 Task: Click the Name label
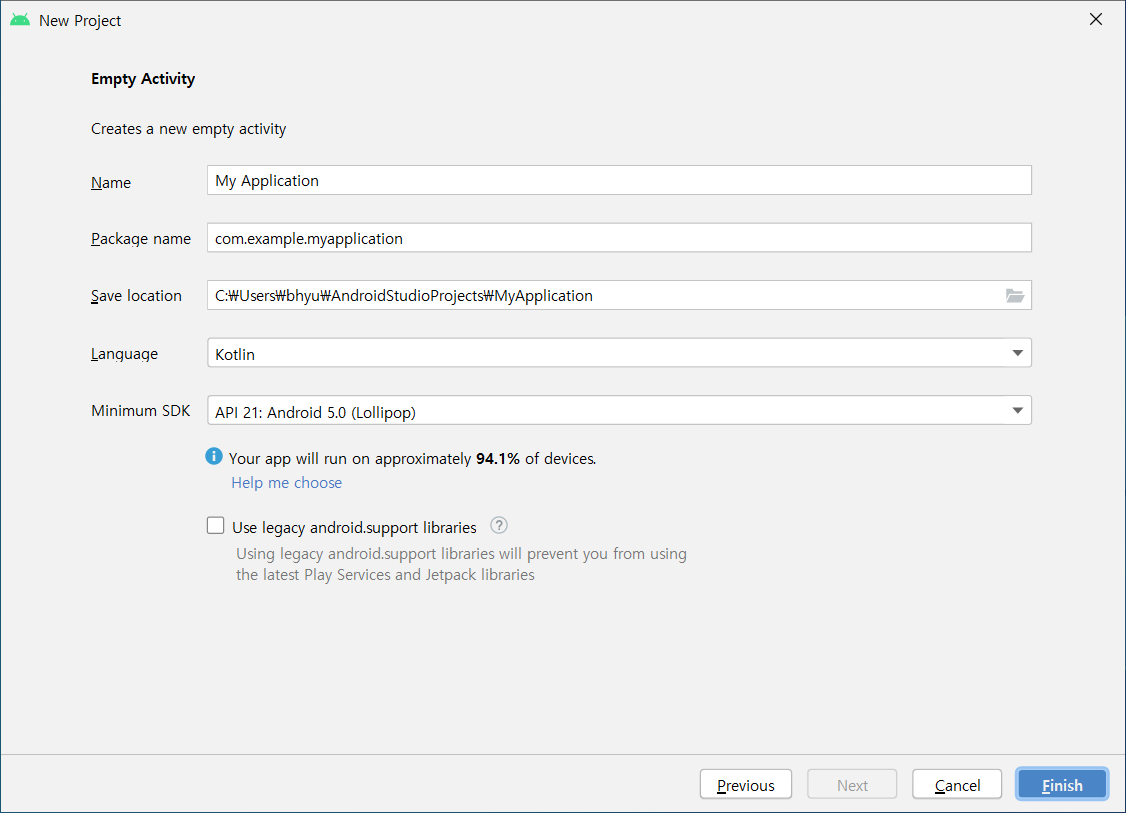[x=111, y=182]
